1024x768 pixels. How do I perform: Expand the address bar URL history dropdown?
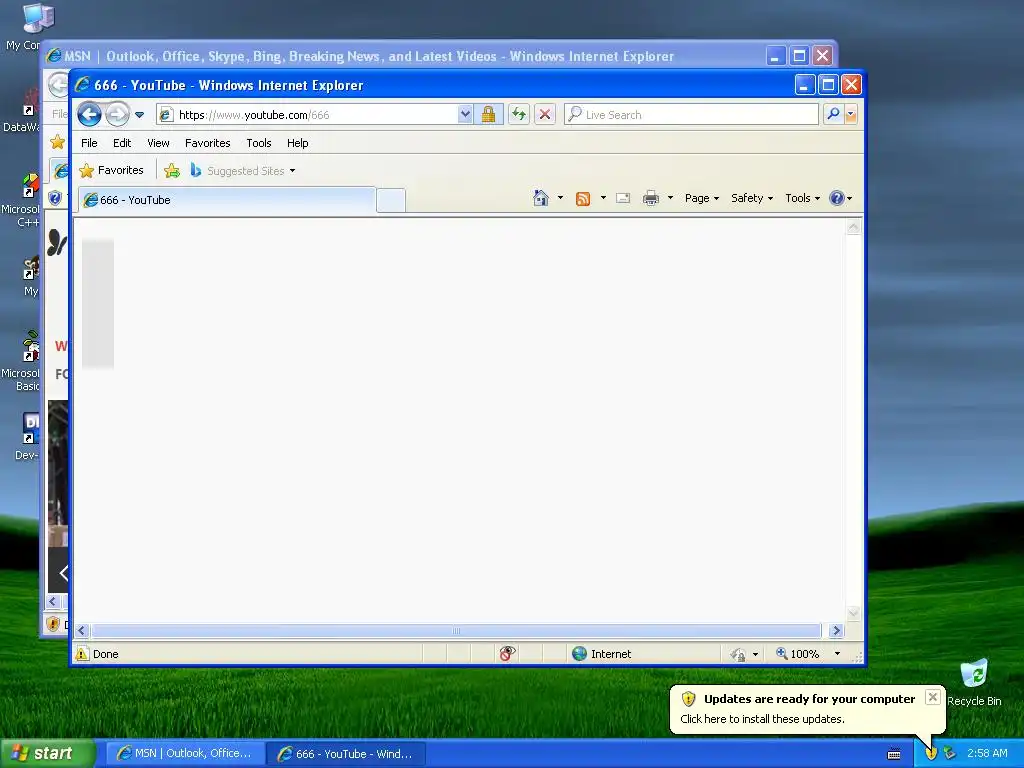tap(464, 114)
